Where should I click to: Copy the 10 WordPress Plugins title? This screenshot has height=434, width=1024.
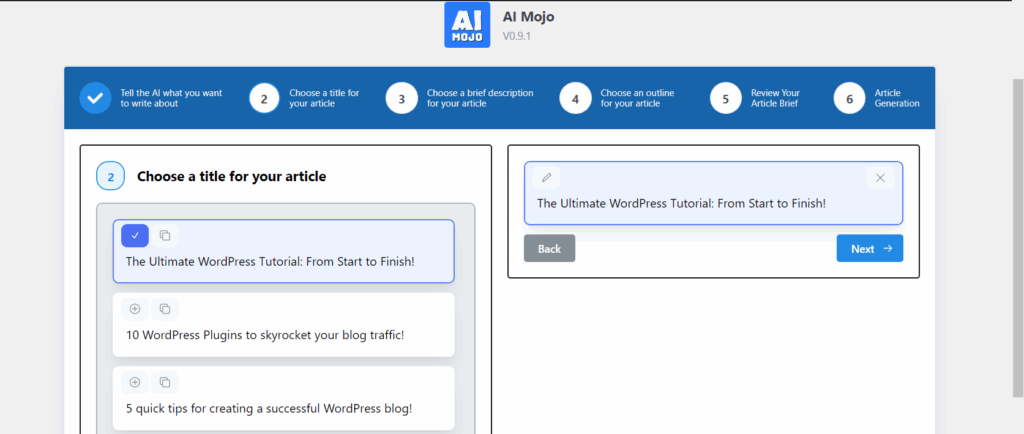(x=165, y=309)
